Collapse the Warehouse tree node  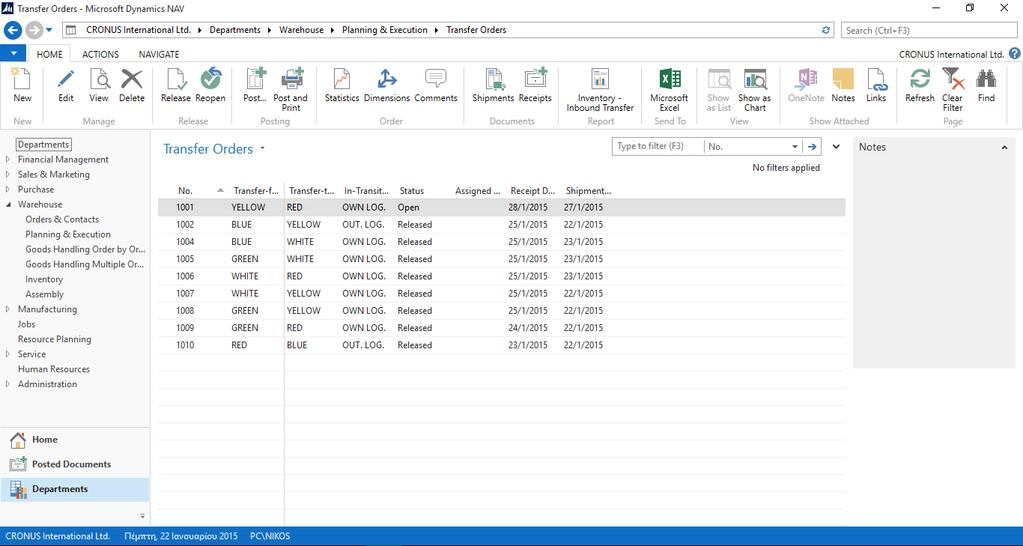[8, 204]
